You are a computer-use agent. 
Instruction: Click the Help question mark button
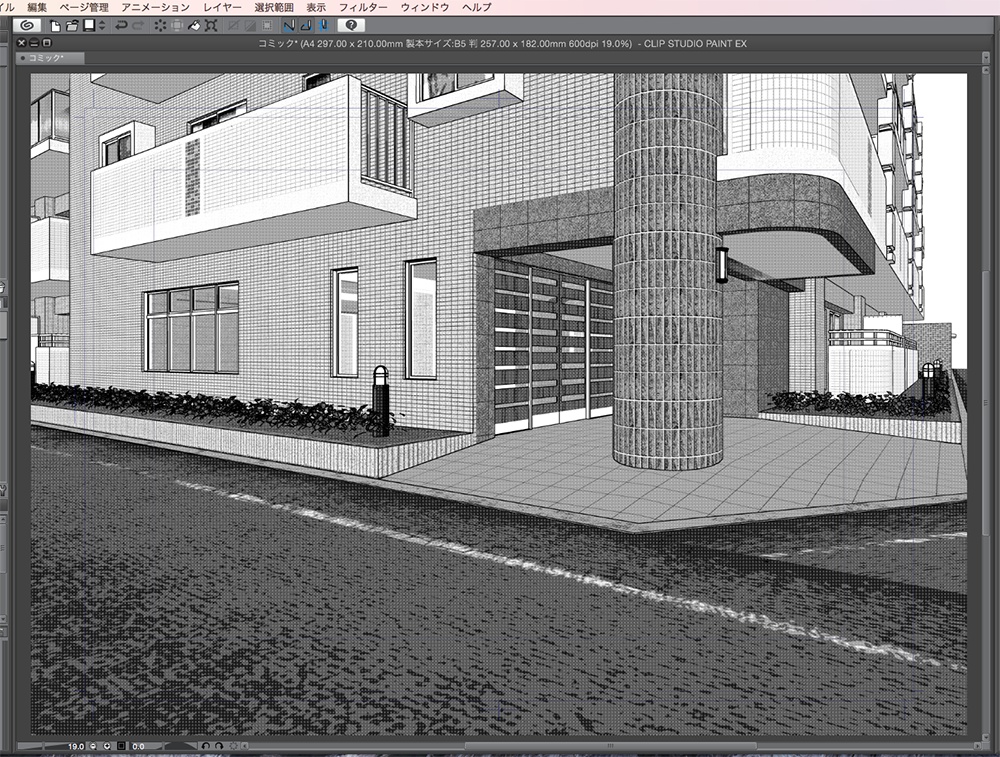(351, 27)
